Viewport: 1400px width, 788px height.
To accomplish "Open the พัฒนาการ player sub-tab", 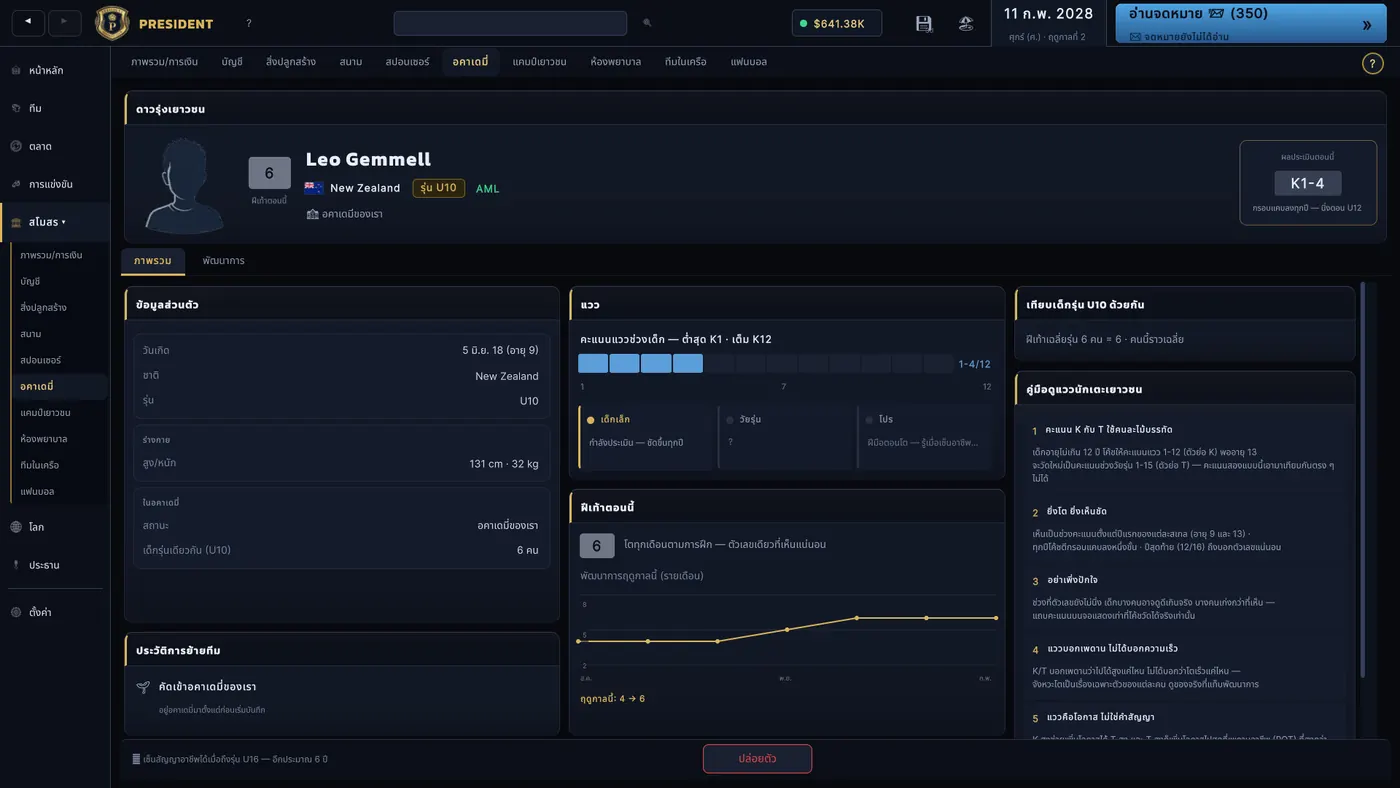I will pyautogui.click(x=223, y=261).
